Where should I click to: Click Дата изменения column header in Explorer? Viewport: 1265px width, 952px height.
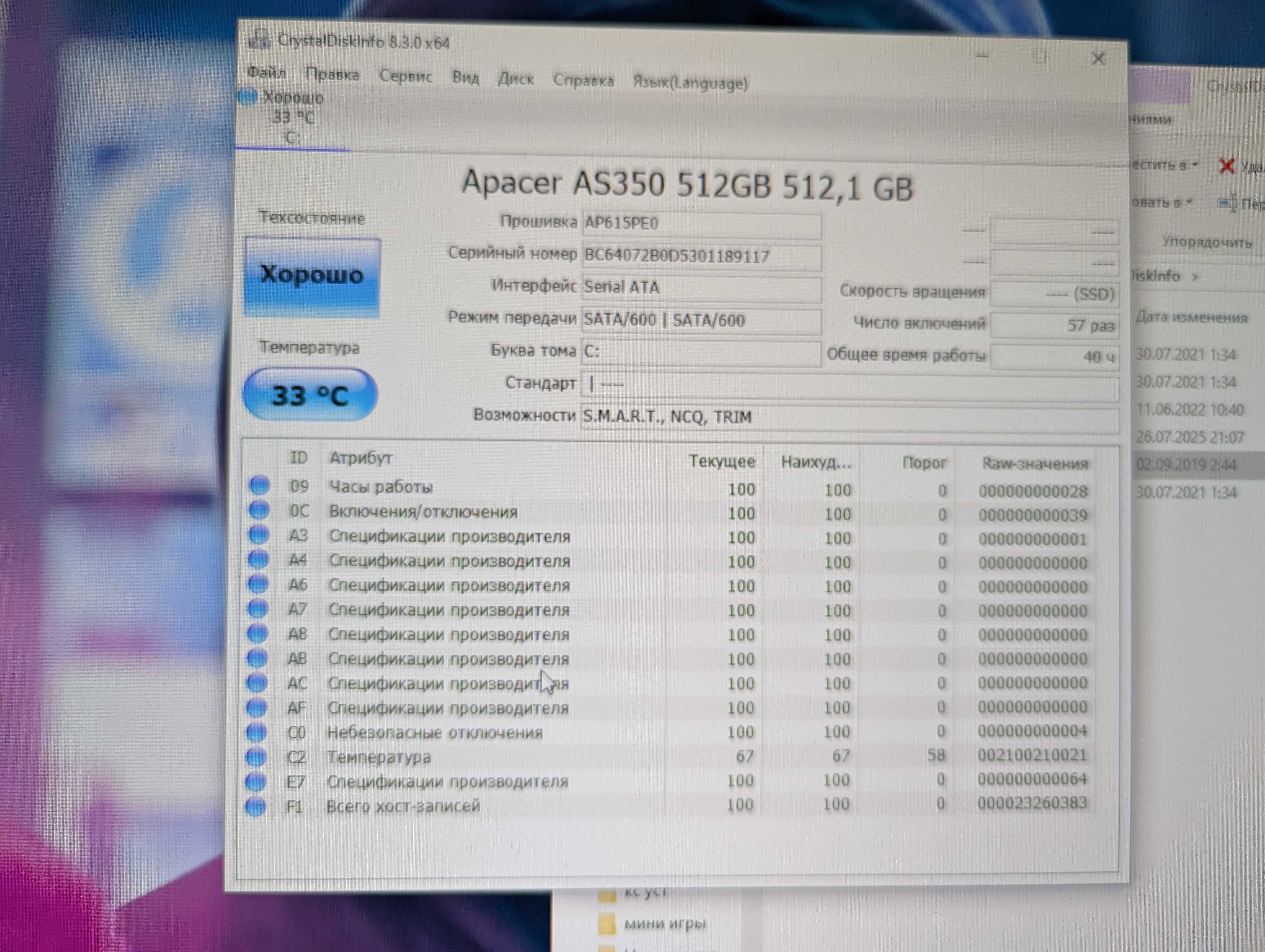[1191, 317]
